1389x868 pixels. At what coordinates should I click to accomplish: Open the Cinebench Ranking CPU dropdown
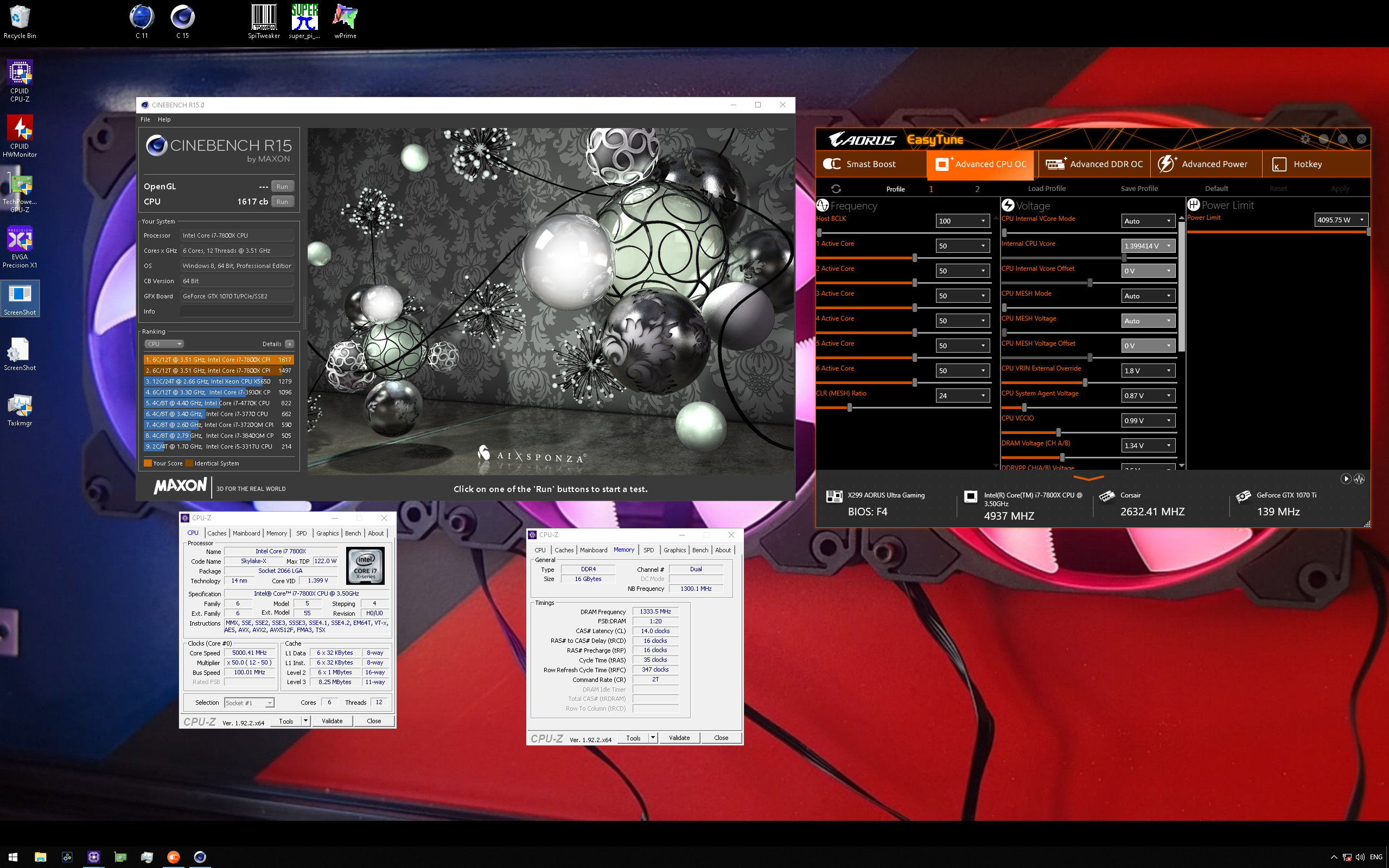coord(163,344)
